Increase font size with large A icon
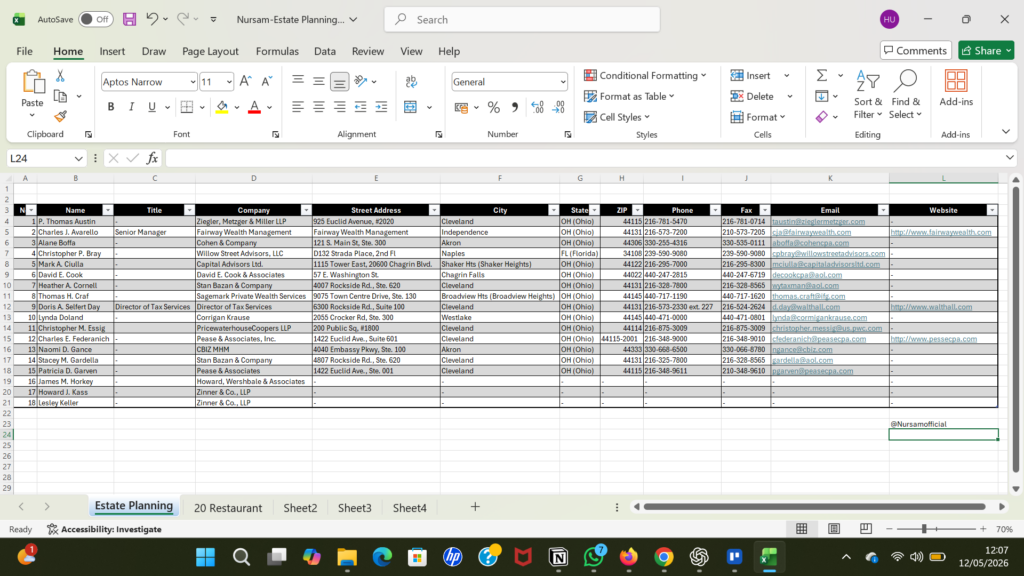 (245, 82)
